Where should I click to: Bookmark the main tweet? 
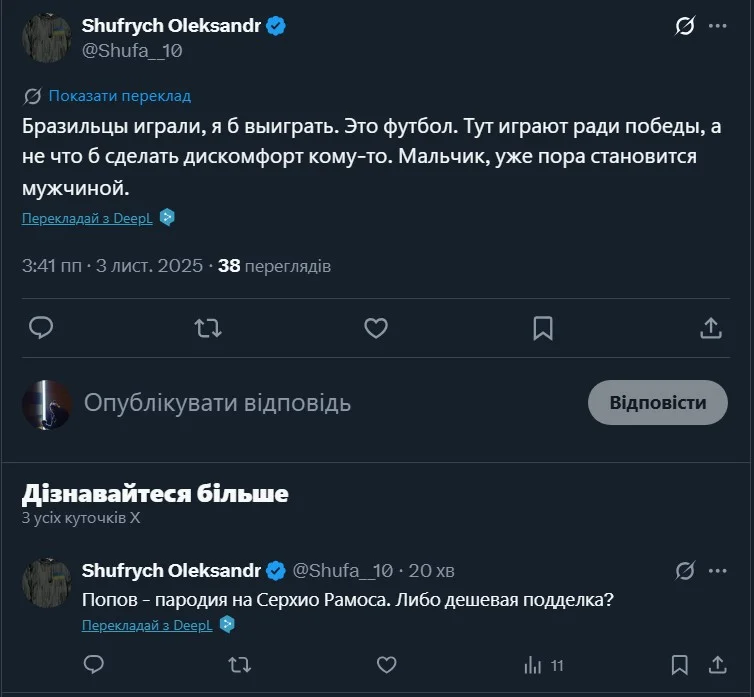coord(542,327)
